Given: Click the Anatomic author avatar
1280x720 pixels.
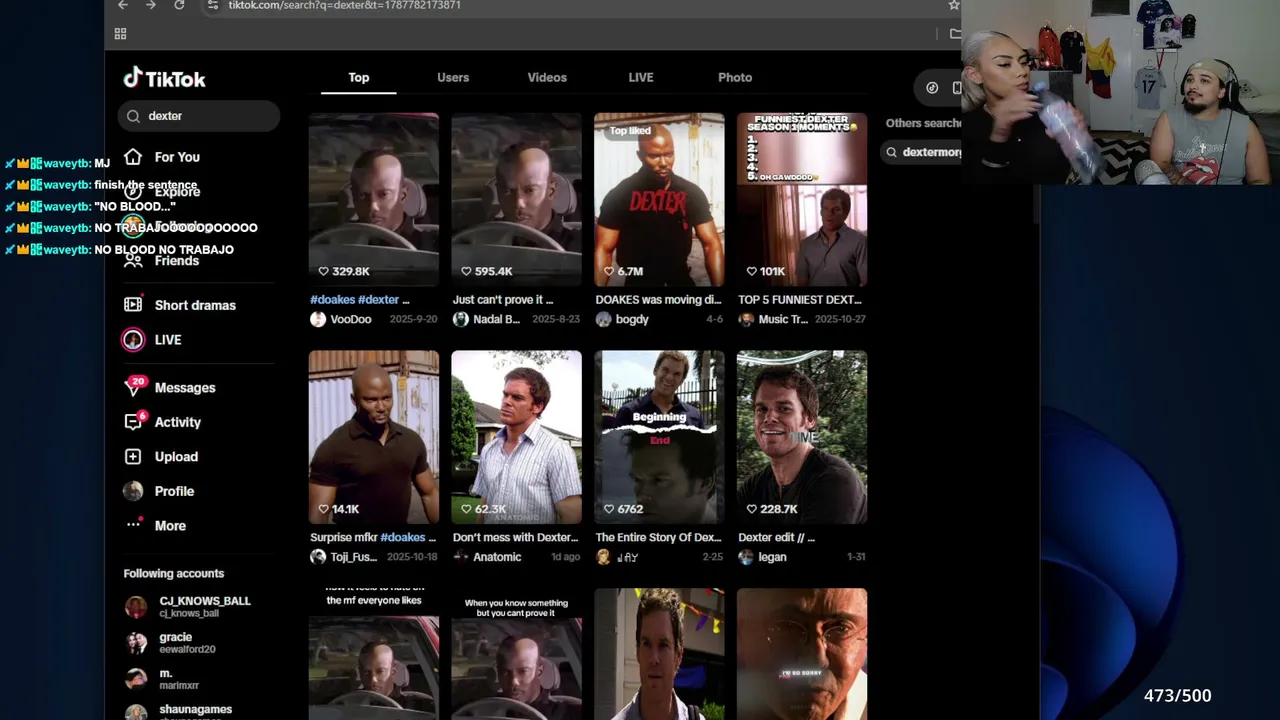Looking at the screenshot, I should [461, 557].
